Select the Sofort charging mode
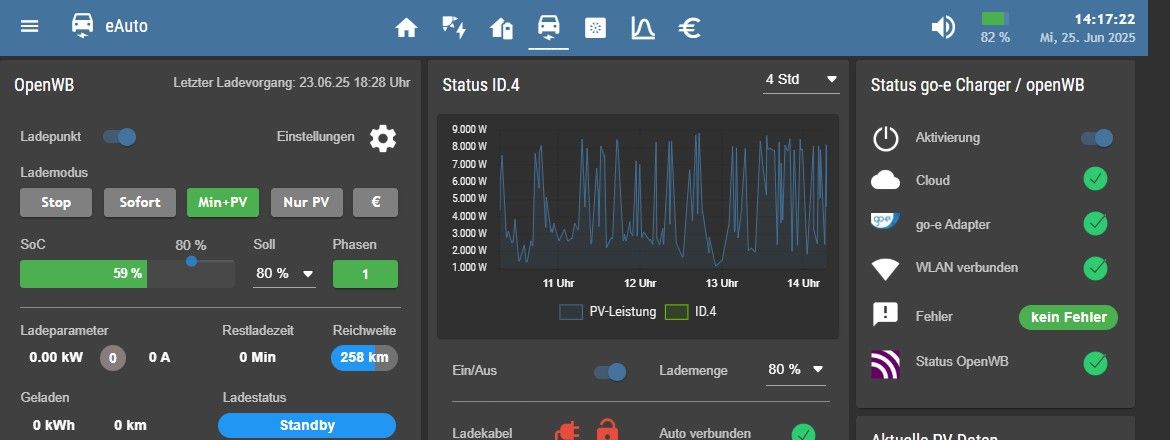This screenshot has width=1170, height=440. [x=140, y=202]
